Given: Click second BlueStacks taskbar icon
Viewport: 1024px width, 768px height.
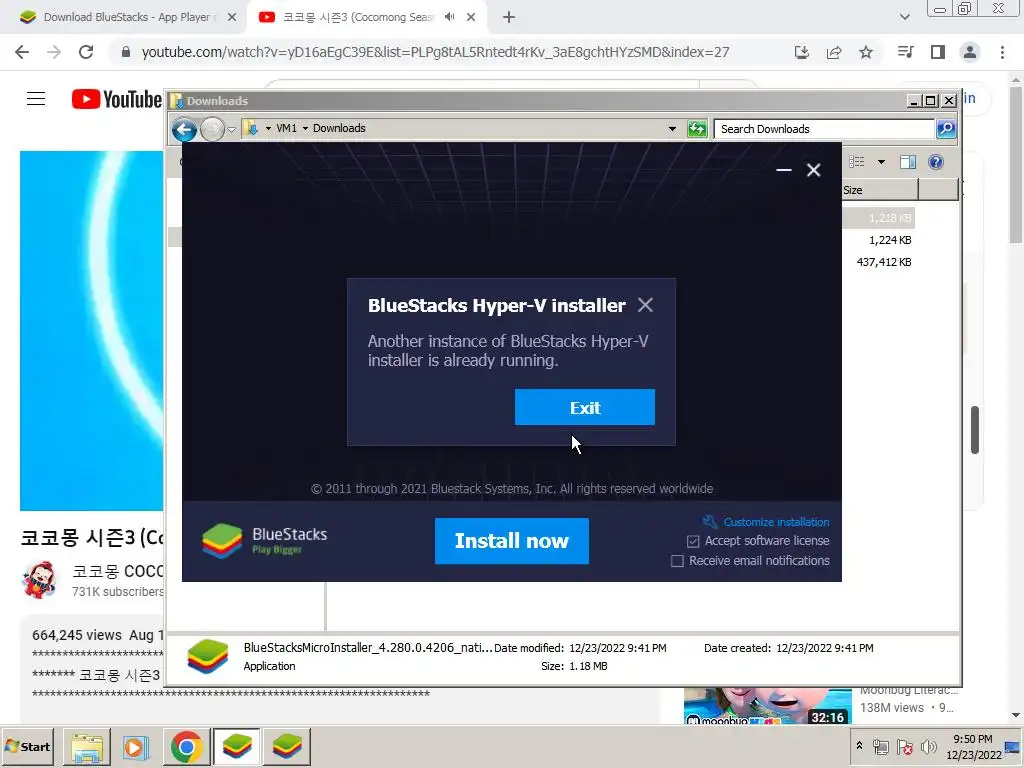Looking at the screenshot, I should pyautogui.click(x=287, y=747).
